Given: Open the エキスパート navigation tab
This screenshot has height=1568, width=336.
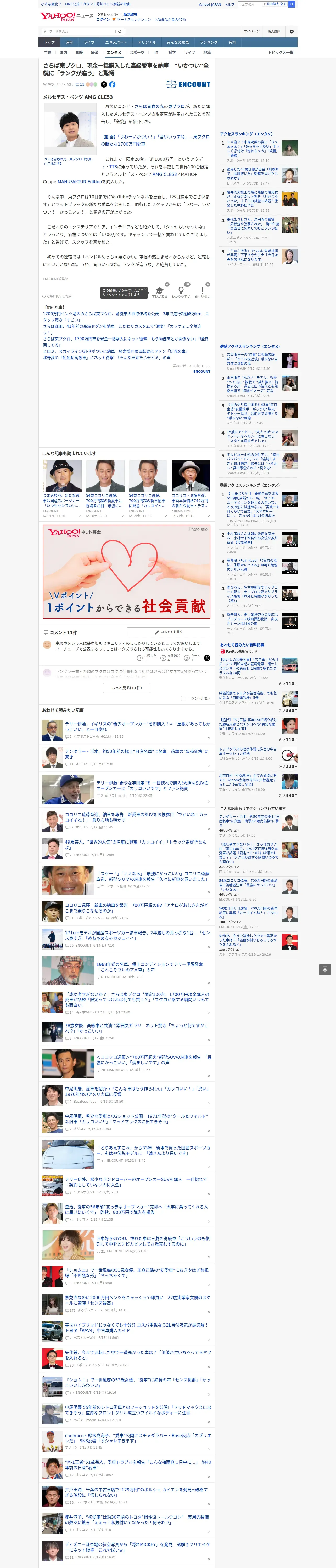Looking at the screenshot, I should point(116,43).
